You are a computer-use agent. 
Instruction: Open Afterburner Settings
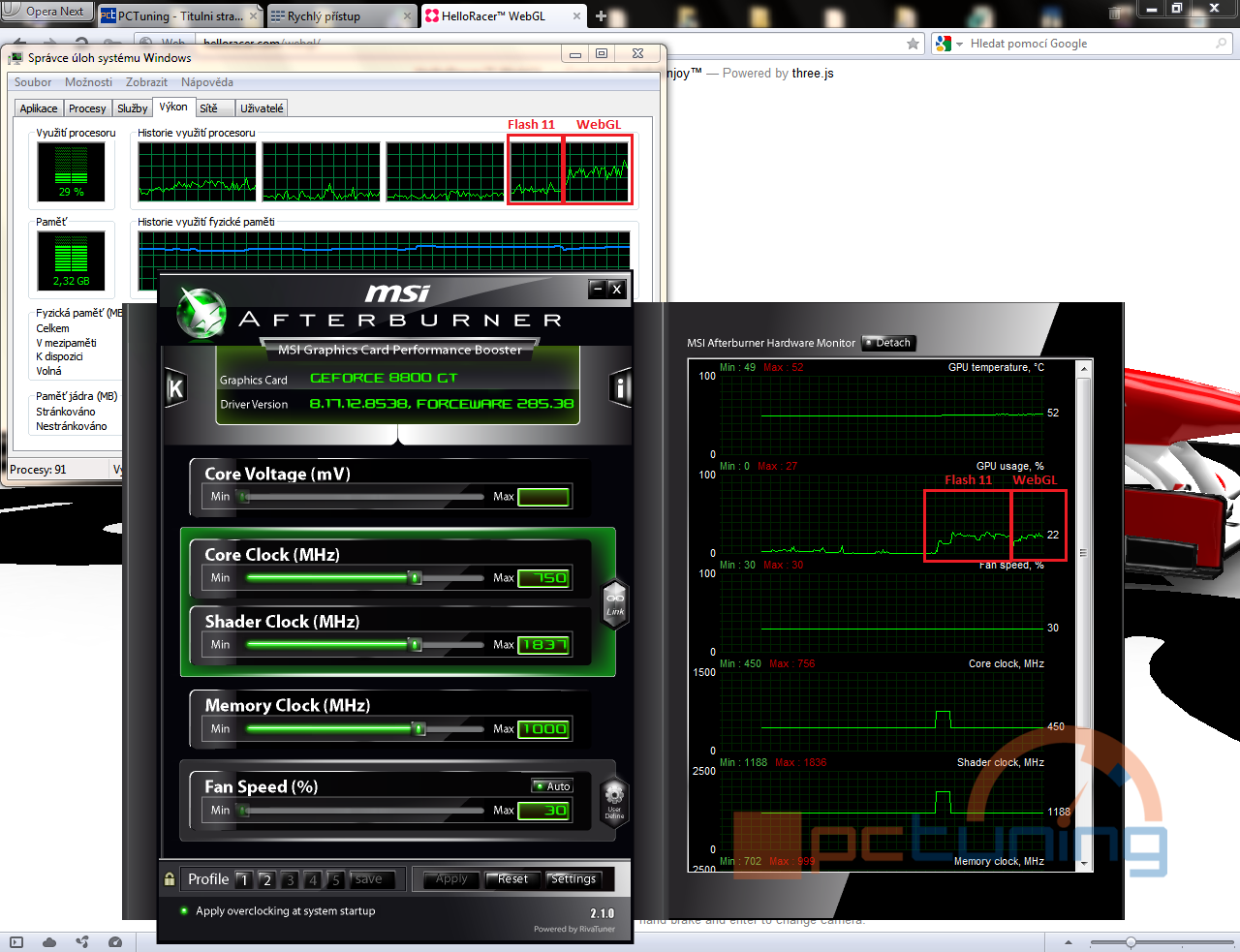coord(573,879)
